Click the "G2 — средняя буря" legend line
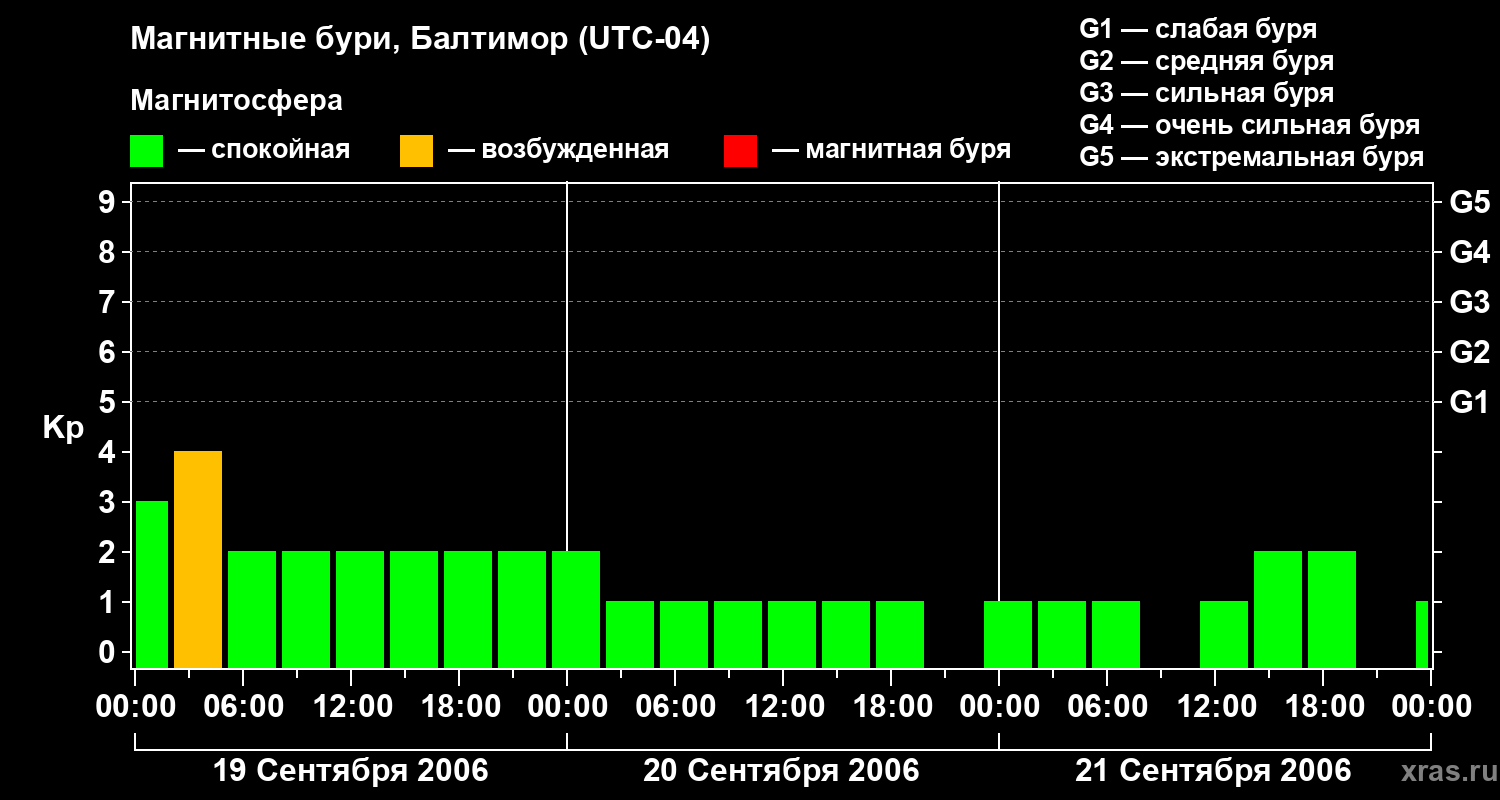Screen dimensions: 1500x800 [x=1206, y=61]
